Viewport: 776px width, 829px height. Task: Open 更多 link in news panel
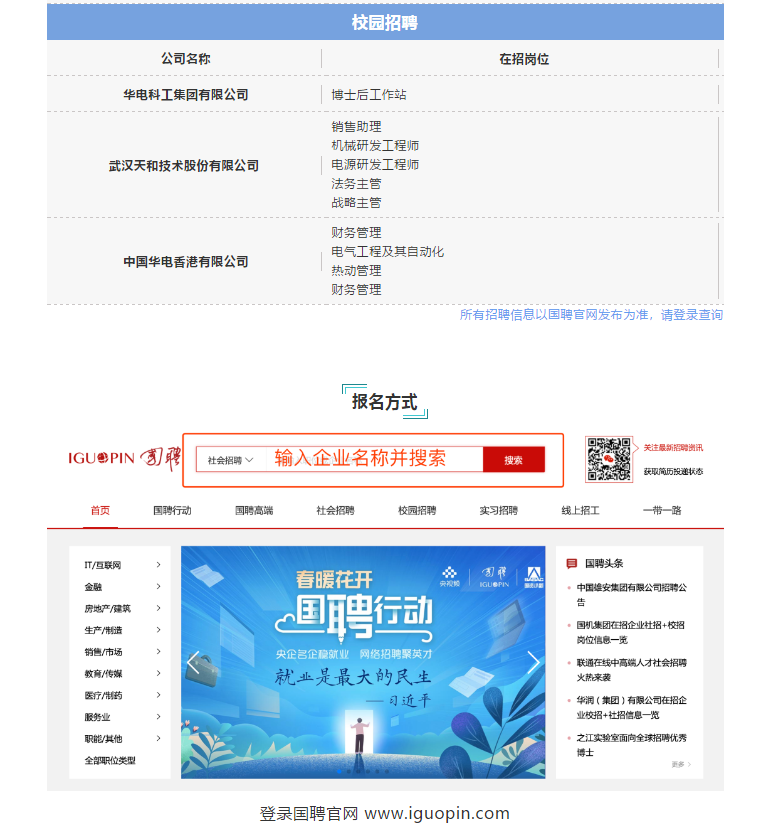[x=680, y=764]
